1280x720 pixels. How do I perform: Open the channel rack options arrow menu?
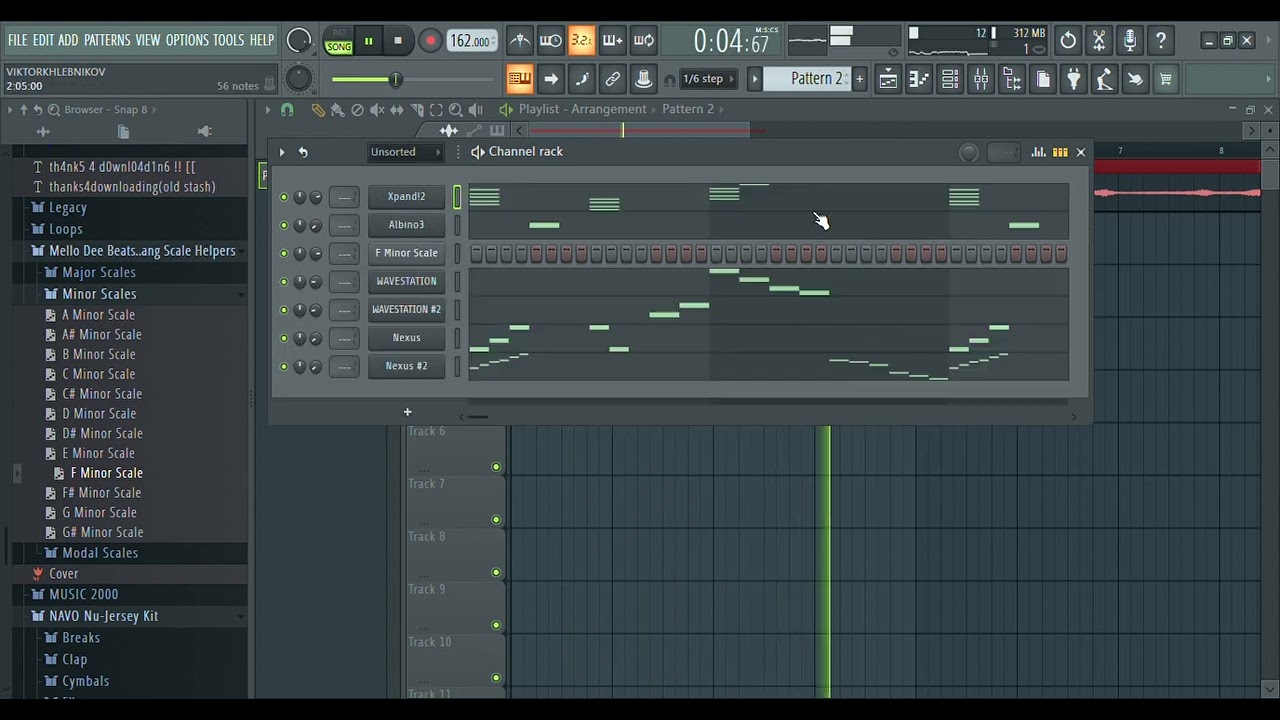coord(282,152)
